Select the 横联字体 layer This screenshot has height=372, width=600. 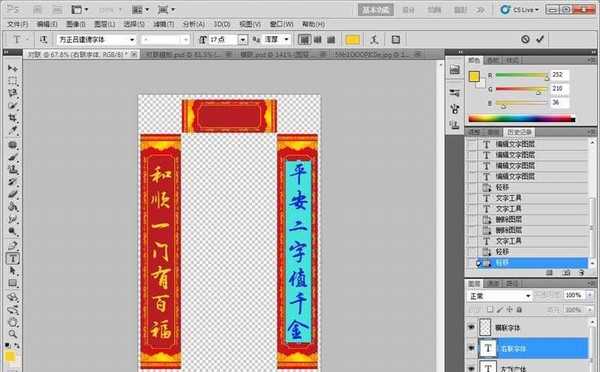point(533,328)
